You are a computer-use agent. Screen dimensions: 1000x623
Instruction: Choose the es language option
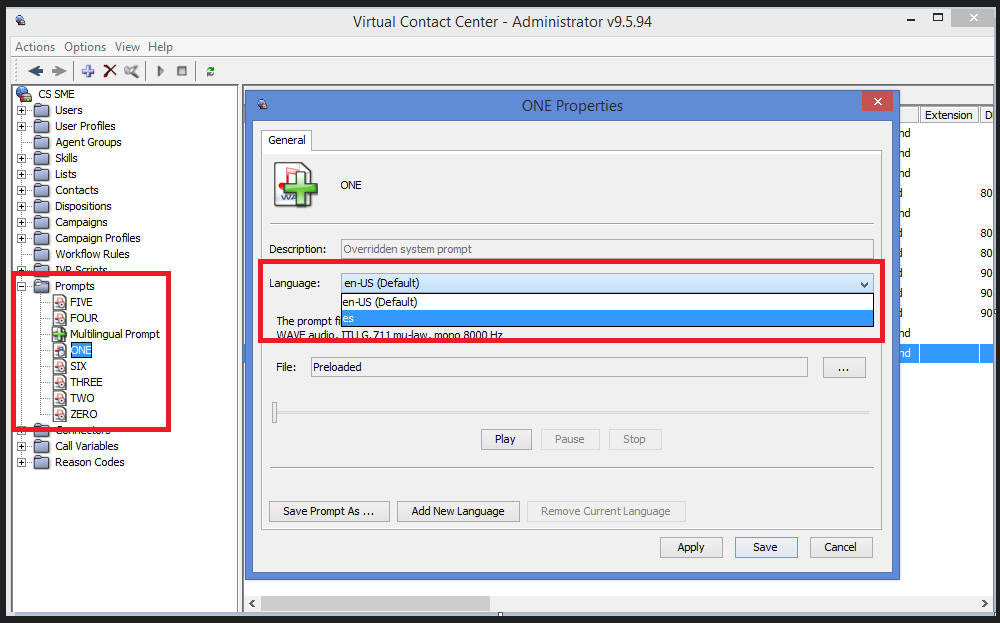(x=607, y=318)
